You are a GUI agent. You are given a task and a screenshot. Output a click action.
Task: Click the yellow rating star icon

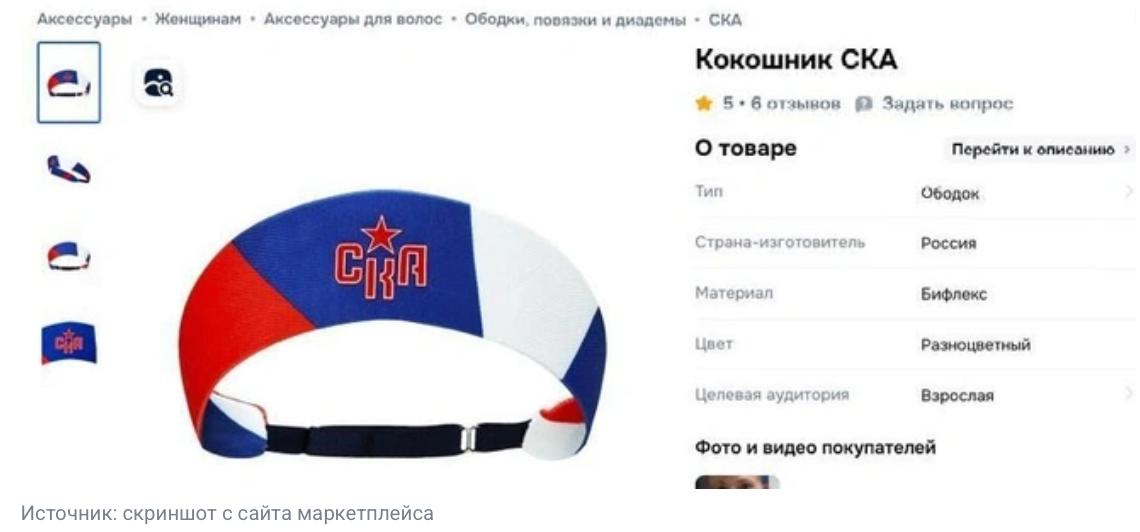pos(704,104)
